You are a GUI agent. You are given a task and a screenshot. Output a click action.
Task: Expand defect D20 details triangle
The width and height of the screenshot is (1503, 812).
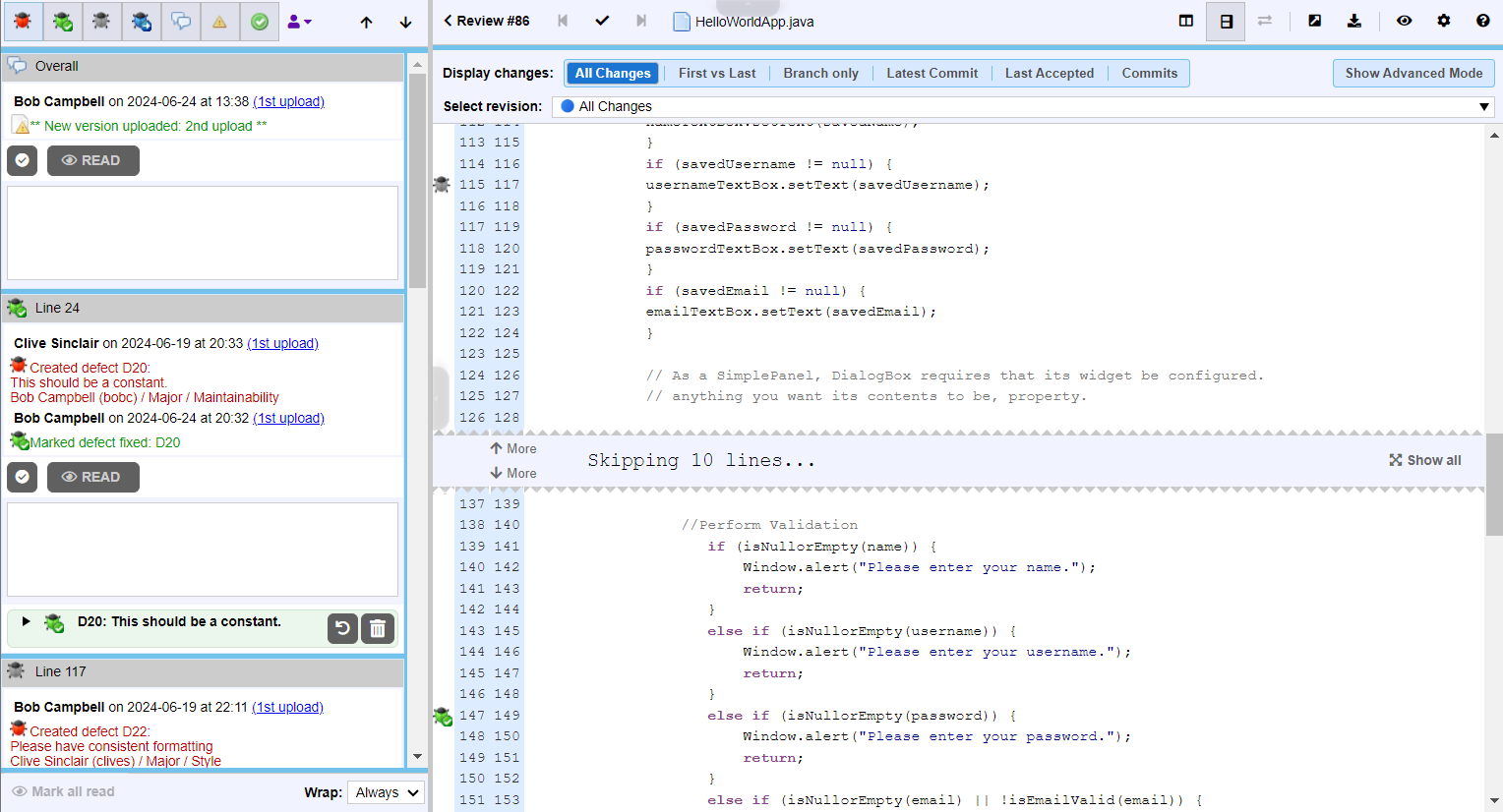27,621
